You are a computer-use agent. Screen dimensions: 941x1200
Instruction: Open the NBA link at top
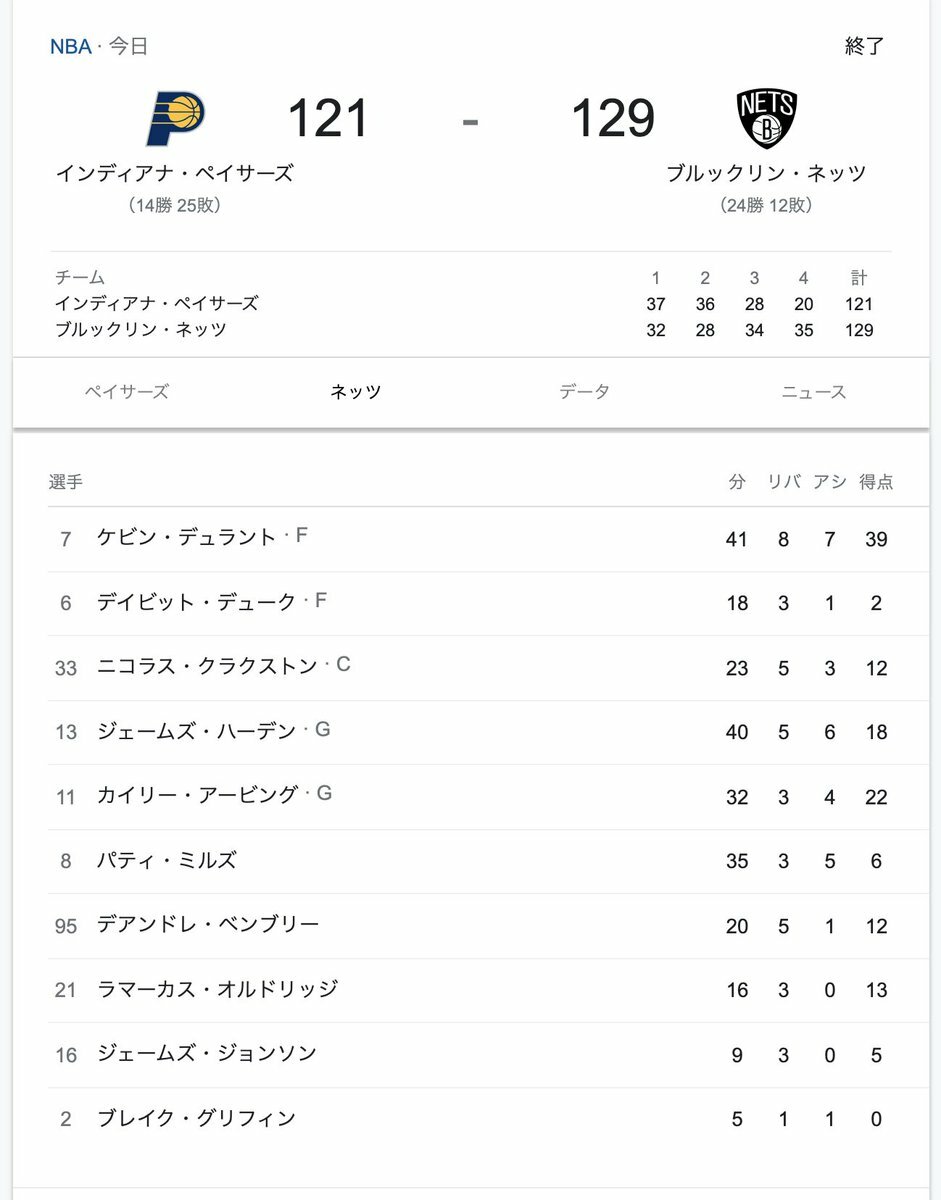71,46
